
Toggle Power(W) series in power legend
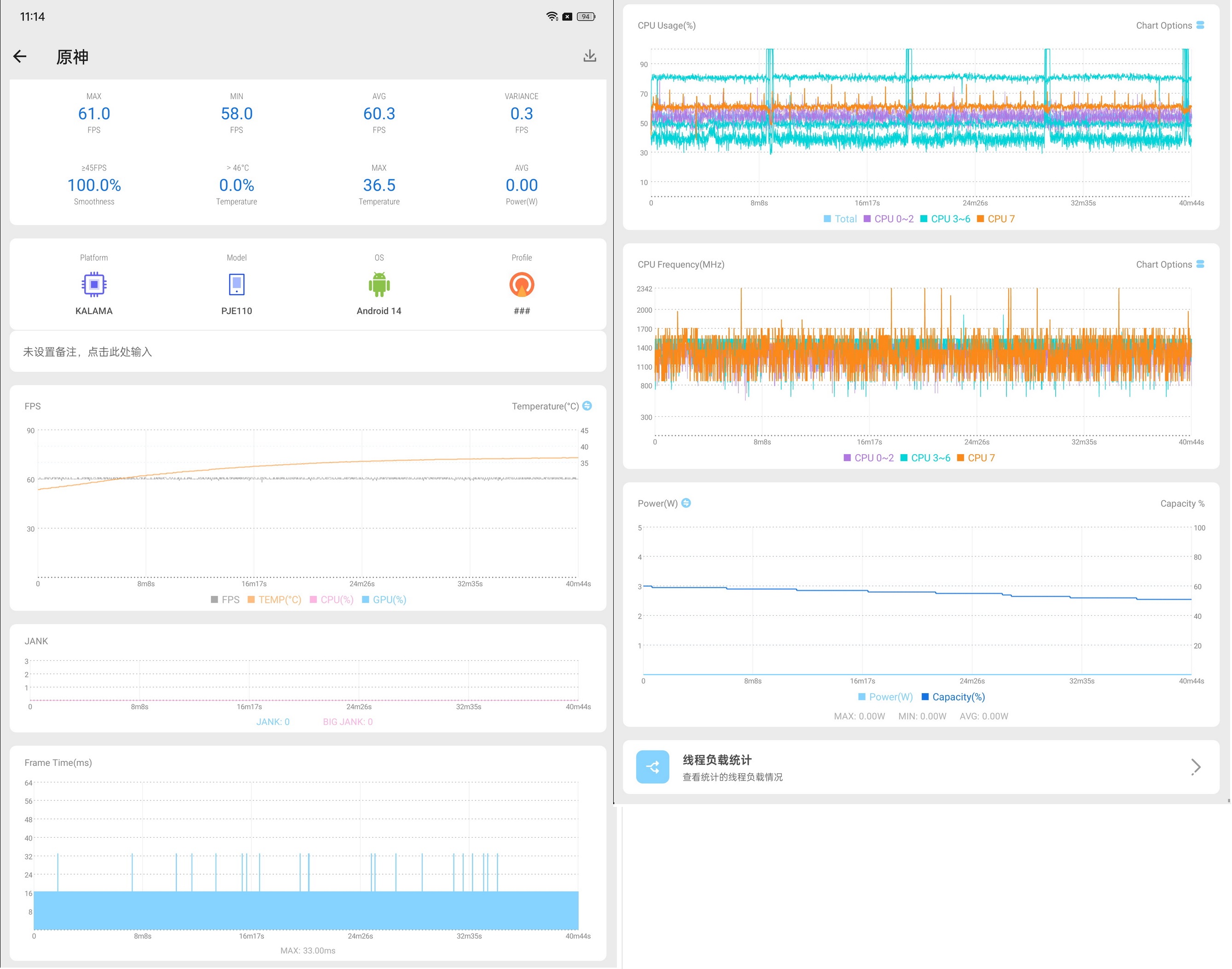point(885,697)
